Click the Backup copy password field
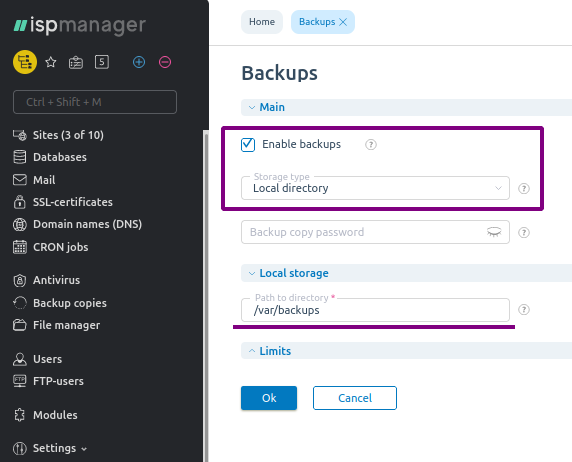The width and height of the screenshot is (572, 462). coord(375,232)
